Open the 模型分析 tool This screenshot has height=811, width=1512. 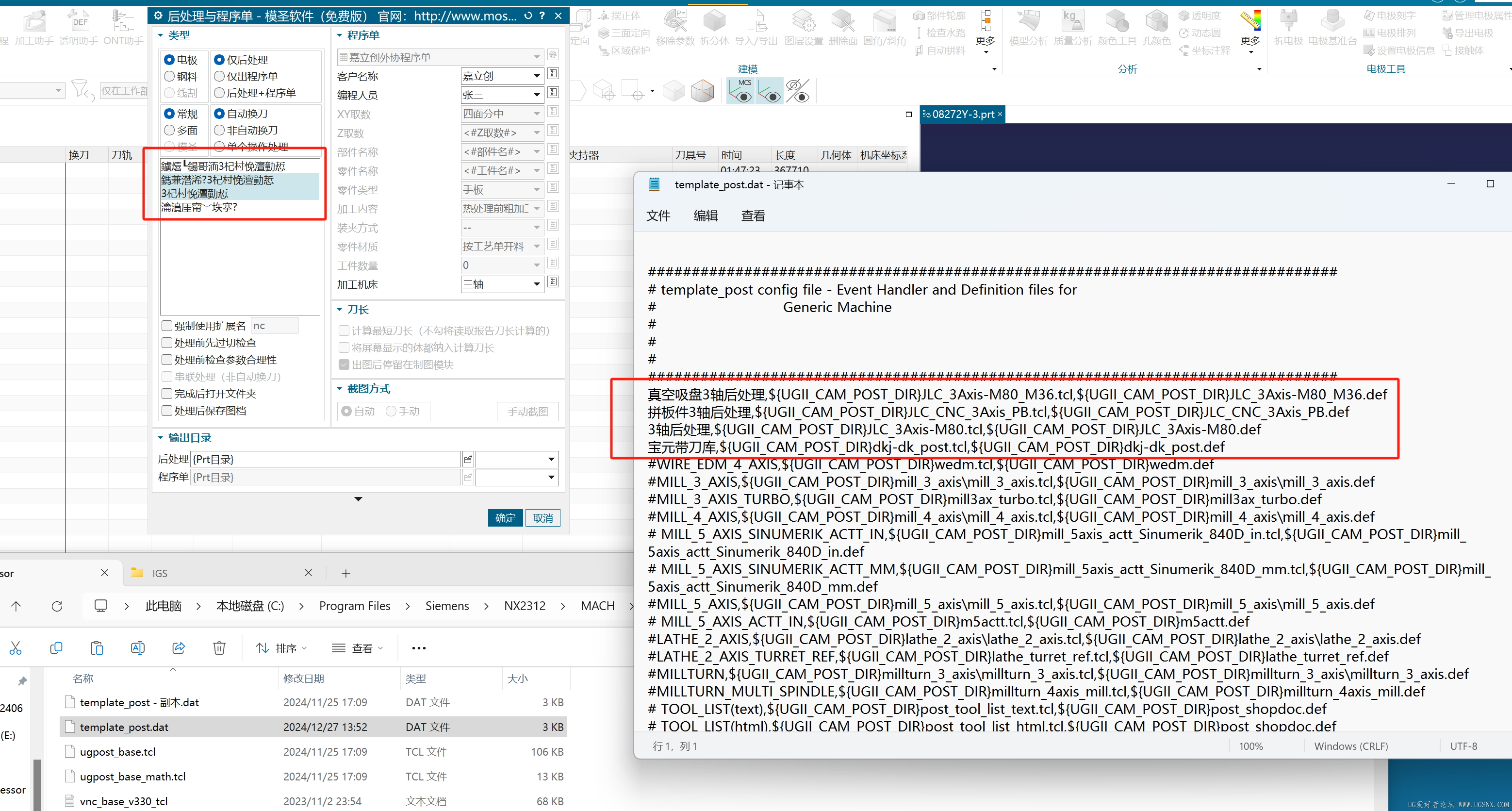[x=1028, y=27]
